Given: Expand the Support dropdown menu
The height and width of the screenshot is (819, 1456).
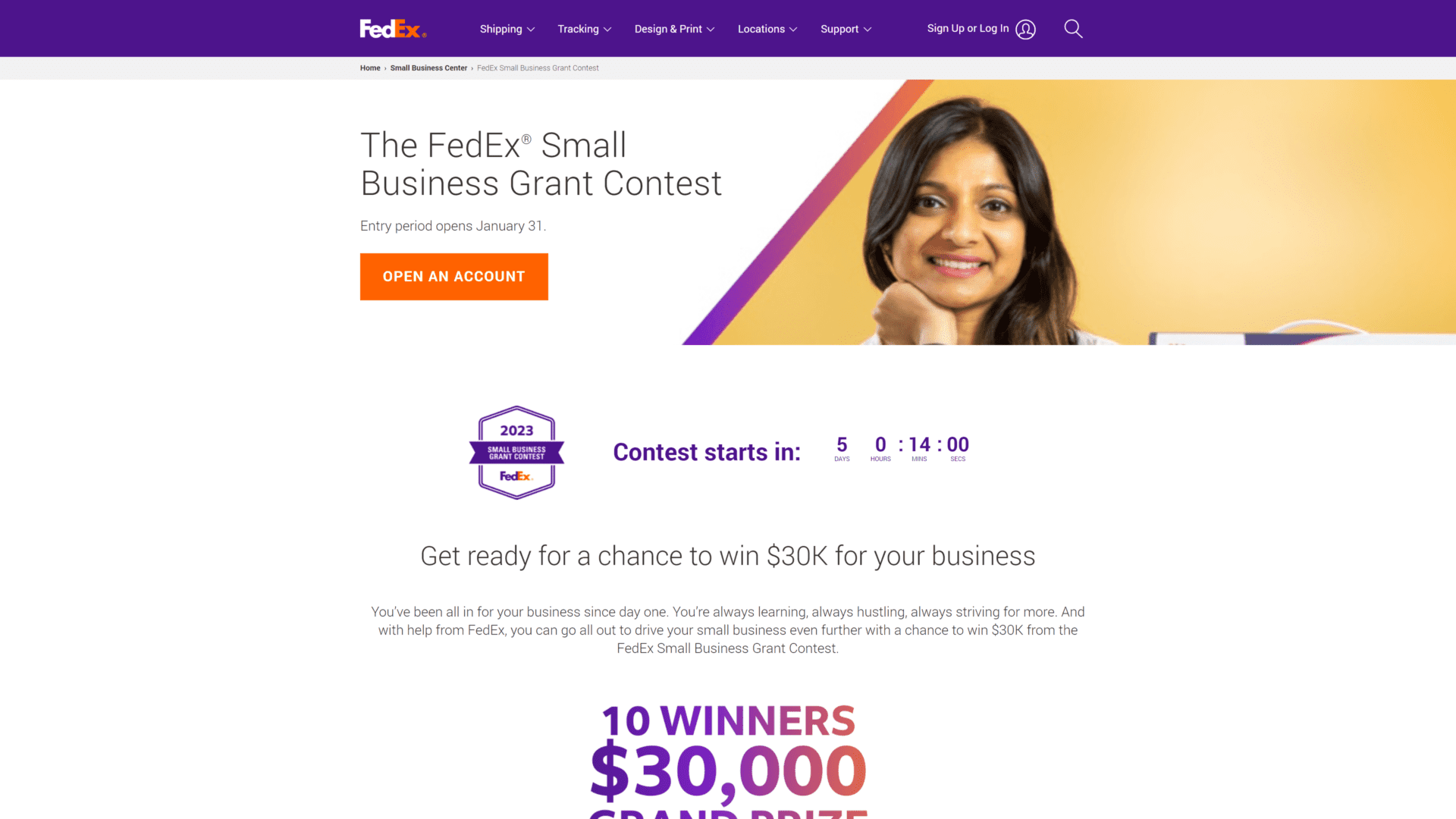Looking at the screenshot, I should point(846,28).
